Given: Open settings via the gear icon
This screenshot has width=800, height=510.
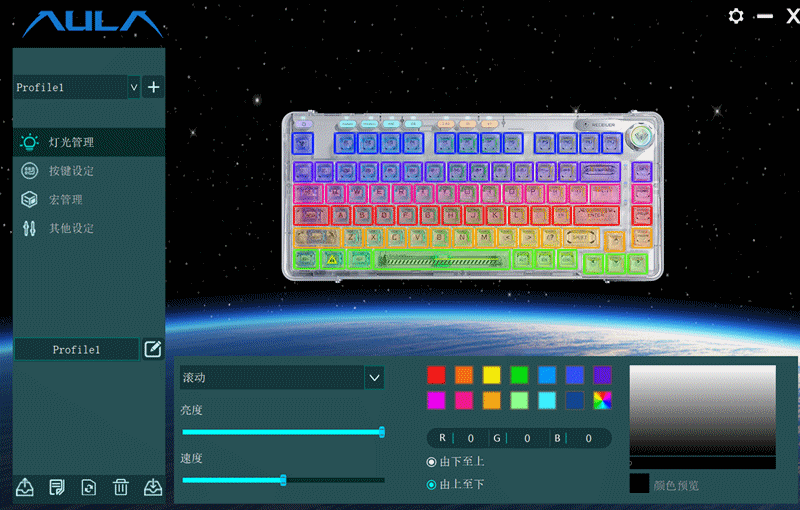Looking at the screenshot, I should (x=736, y=16).
